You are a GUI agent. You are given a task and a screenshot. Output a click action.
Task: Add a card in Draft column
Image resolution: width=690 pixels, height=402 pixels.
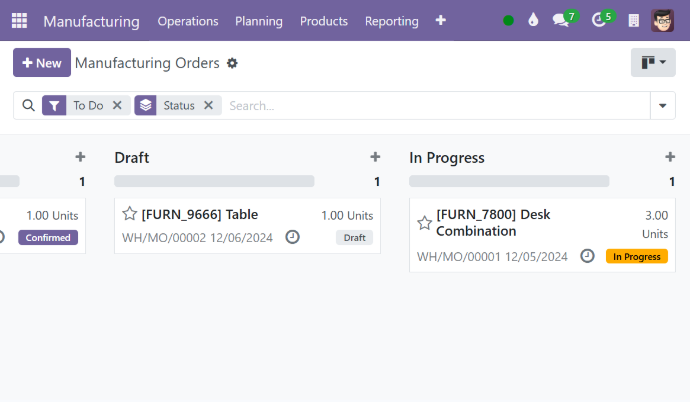pos(375,157)
